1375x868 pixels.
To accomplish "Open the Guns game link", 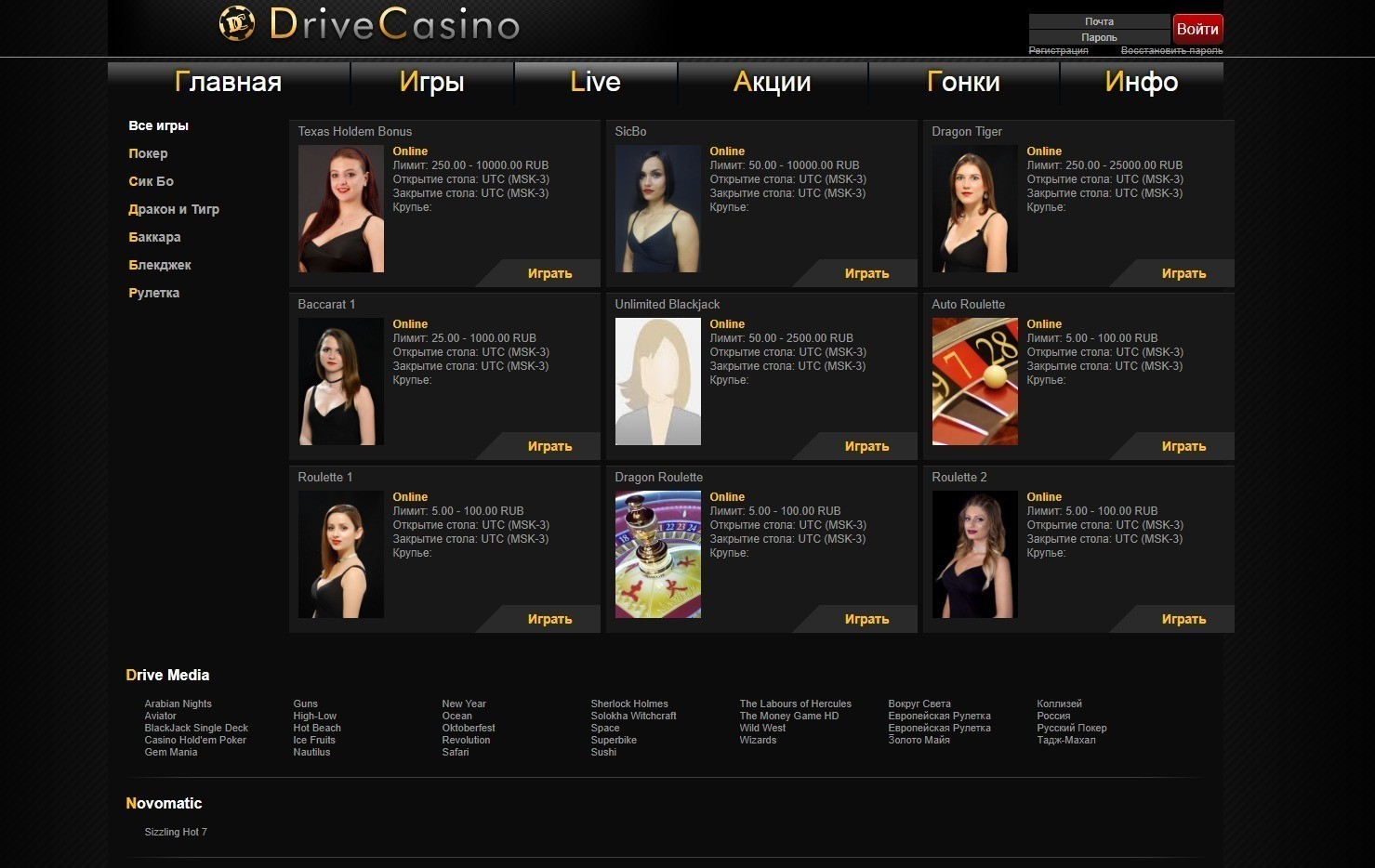I will (305, 704).
